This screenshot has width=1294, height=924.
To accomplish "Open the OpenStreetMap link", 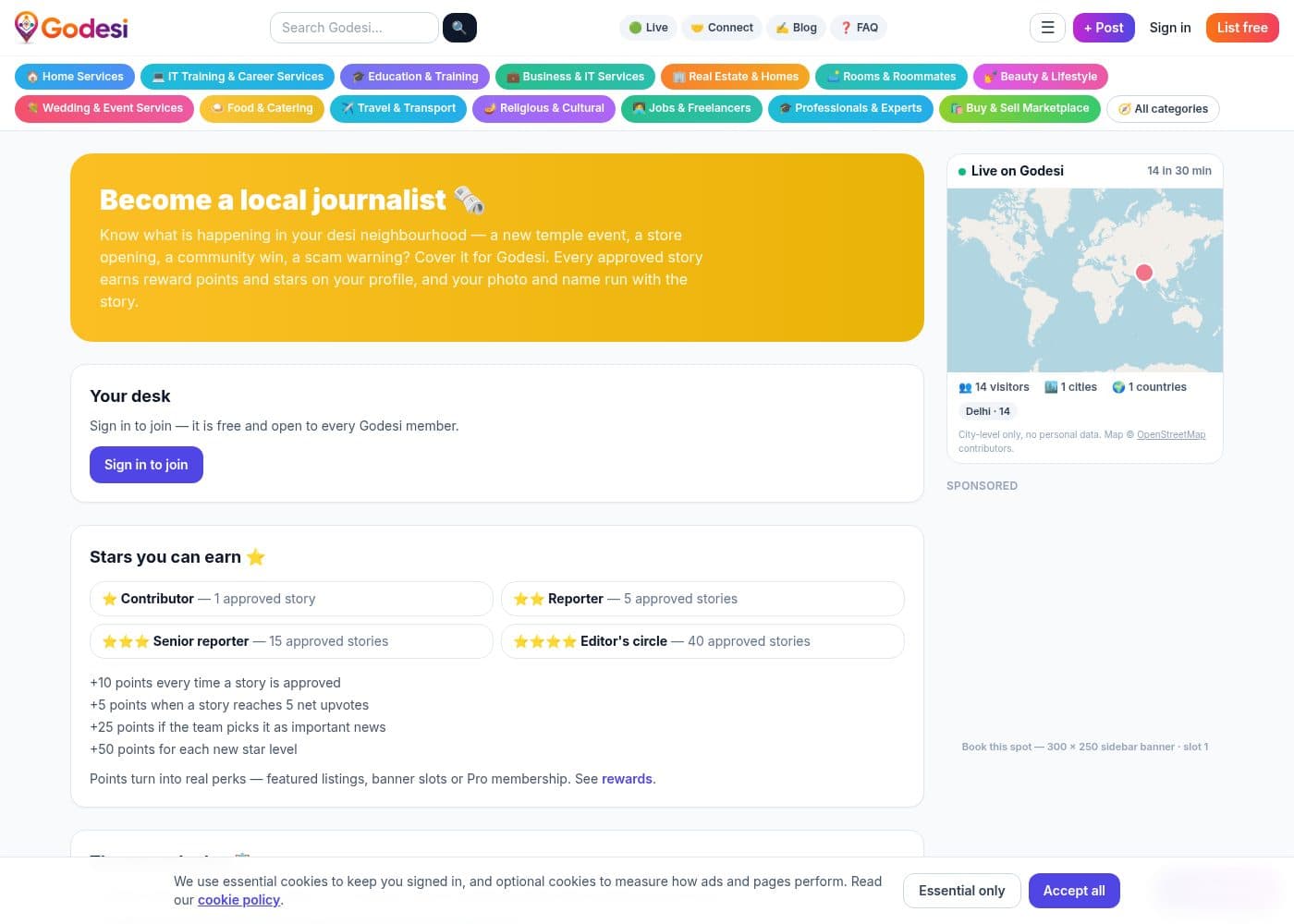I will pos(1171,434).
